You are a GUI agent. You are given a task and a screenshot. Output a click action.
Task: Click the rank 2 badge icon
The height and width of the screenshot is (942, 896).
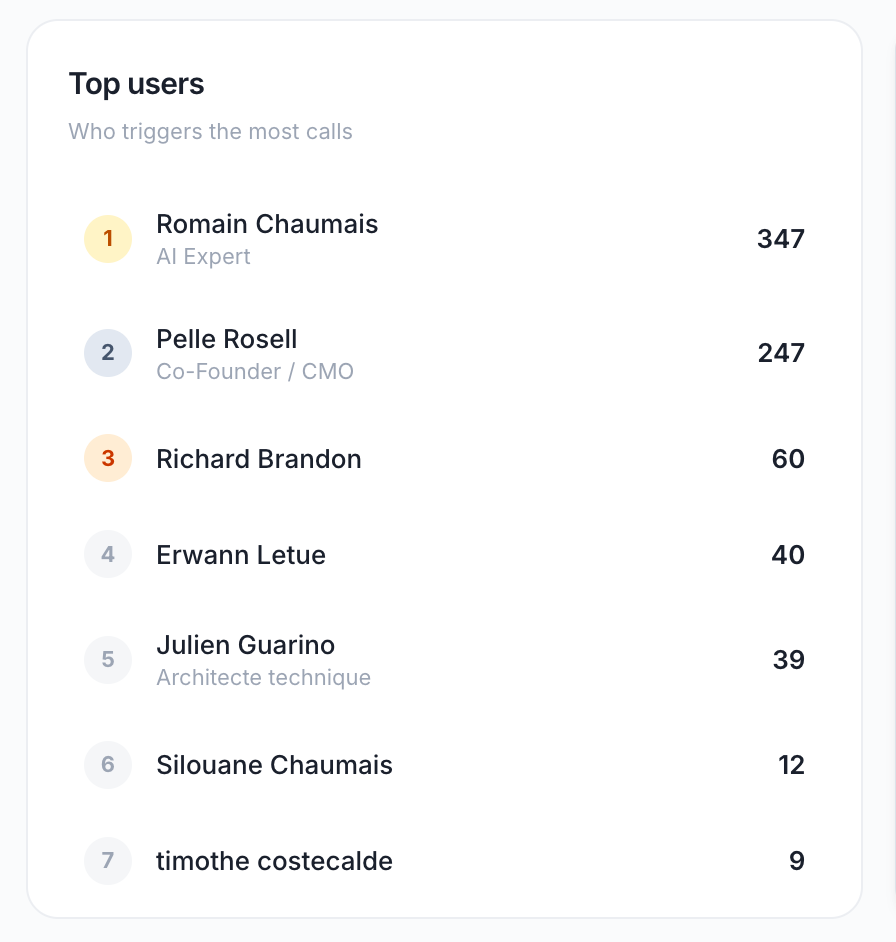[108, 353]
